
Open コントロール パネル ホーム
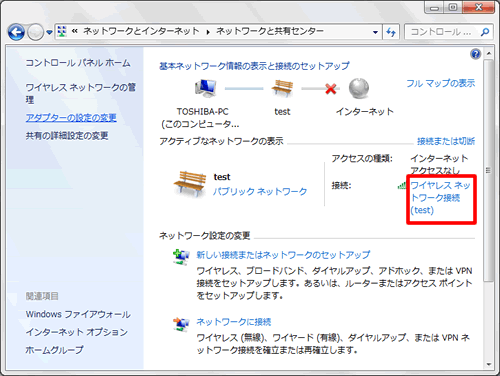(78, 63)
